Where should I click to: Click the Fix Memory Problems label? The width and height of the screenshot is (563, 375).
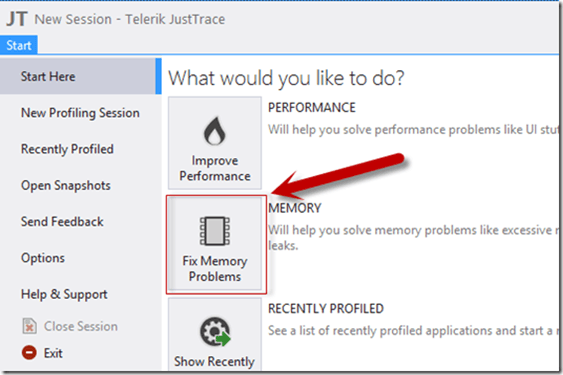215,269
